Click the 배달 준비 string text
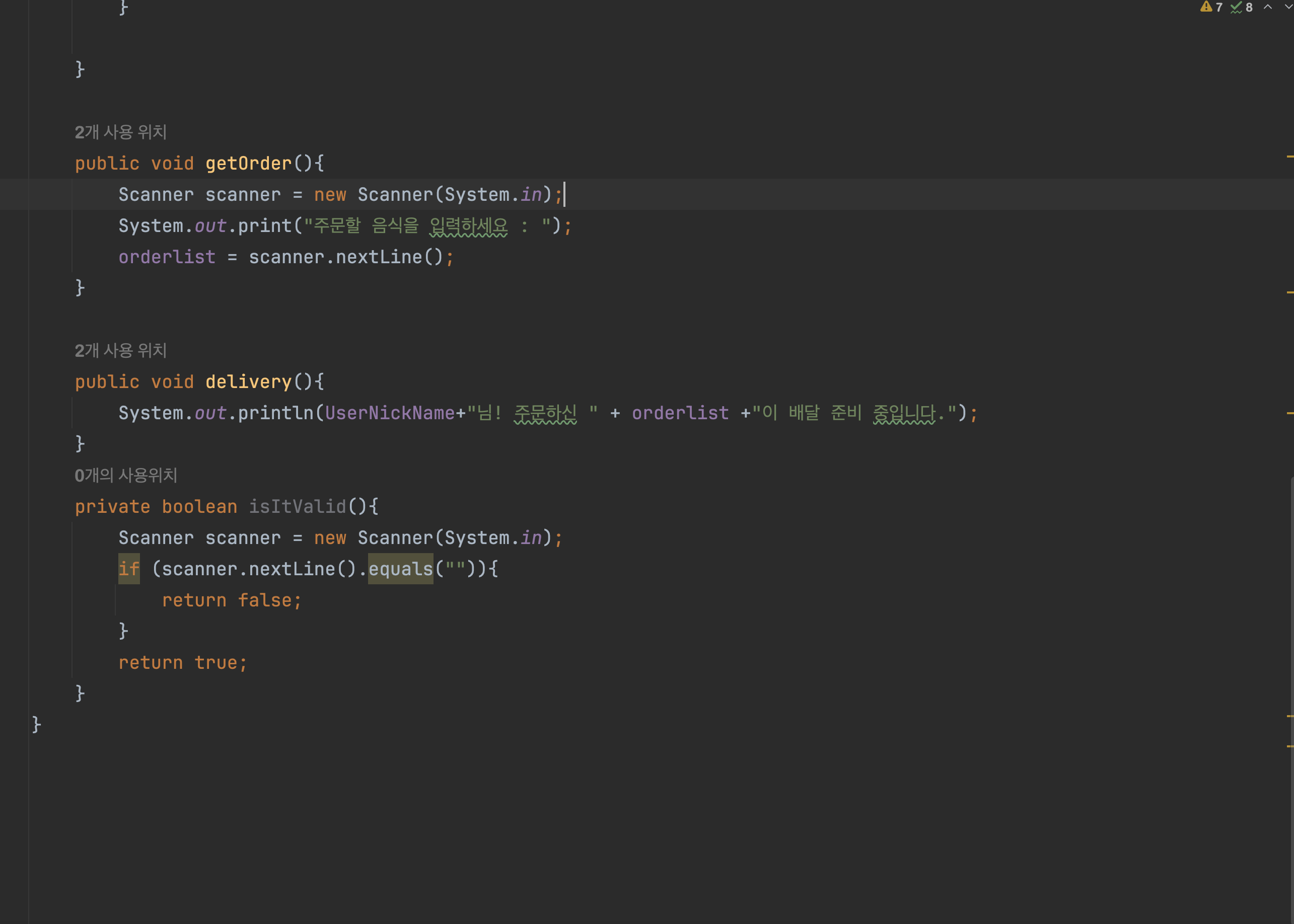The height and width of the screenshot is (924, 1294). point(825,413)
